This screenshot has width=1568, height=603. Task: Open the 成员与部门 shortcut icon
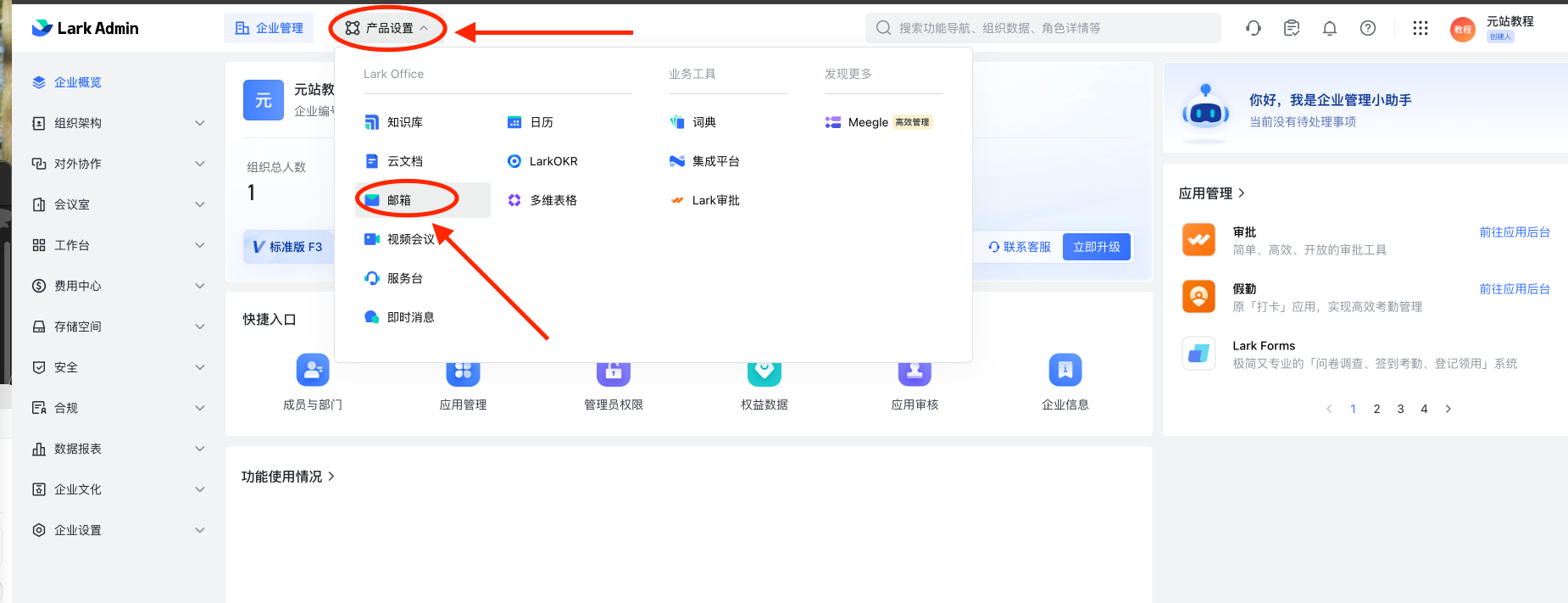[x=313, y=370]
